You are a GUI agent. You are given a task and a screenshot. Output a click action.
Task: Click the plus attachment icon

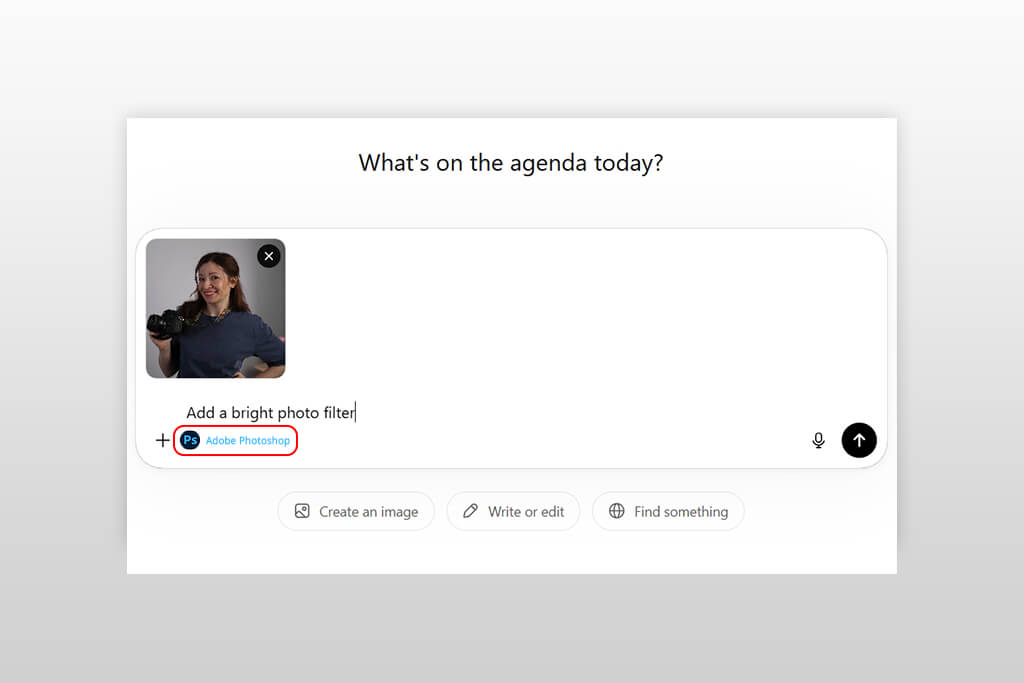click(x=163, y=440)
